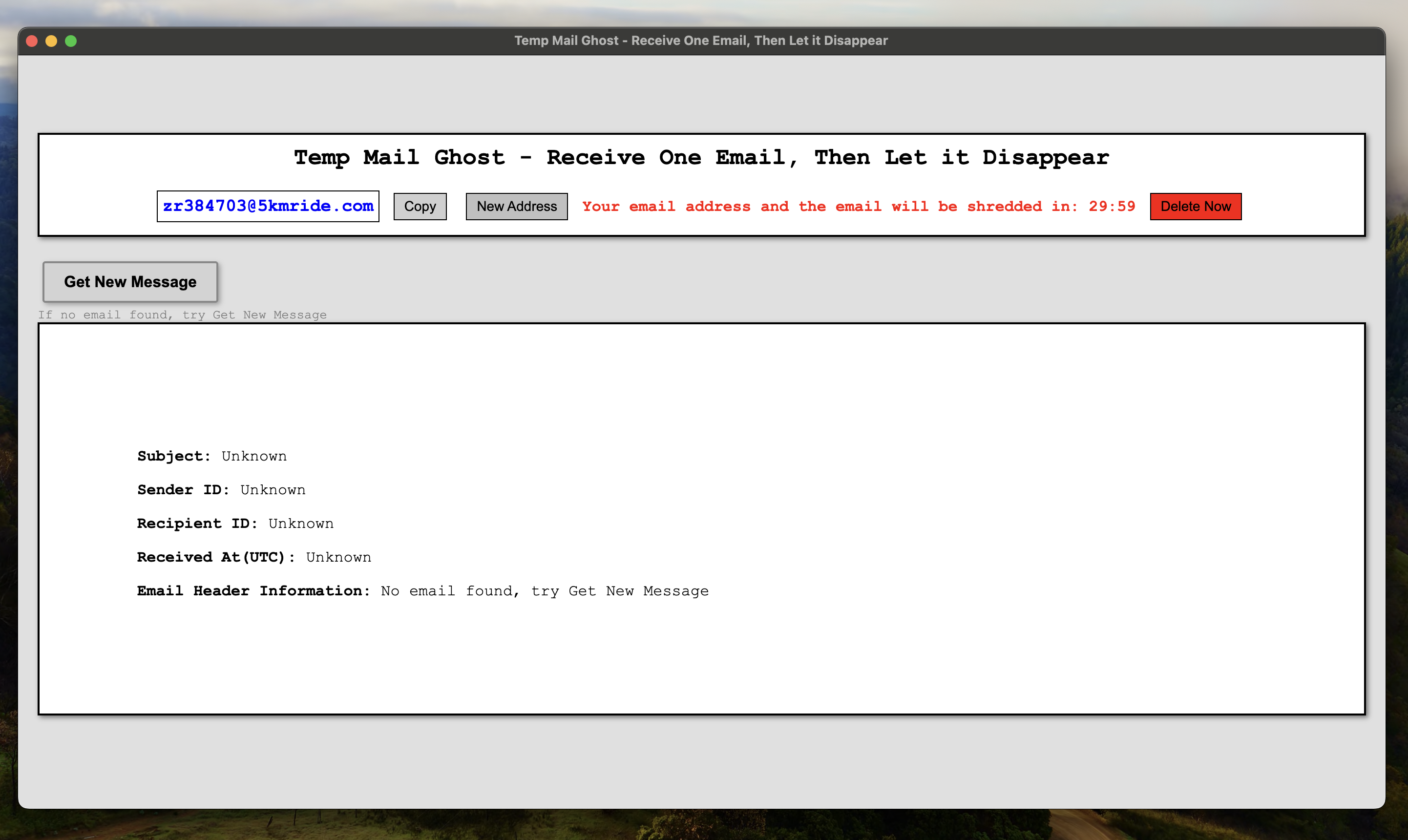The image size is (1408, 840).
Task: Click the Sender ID: Unknown line
Action: (x=221, y=490)
